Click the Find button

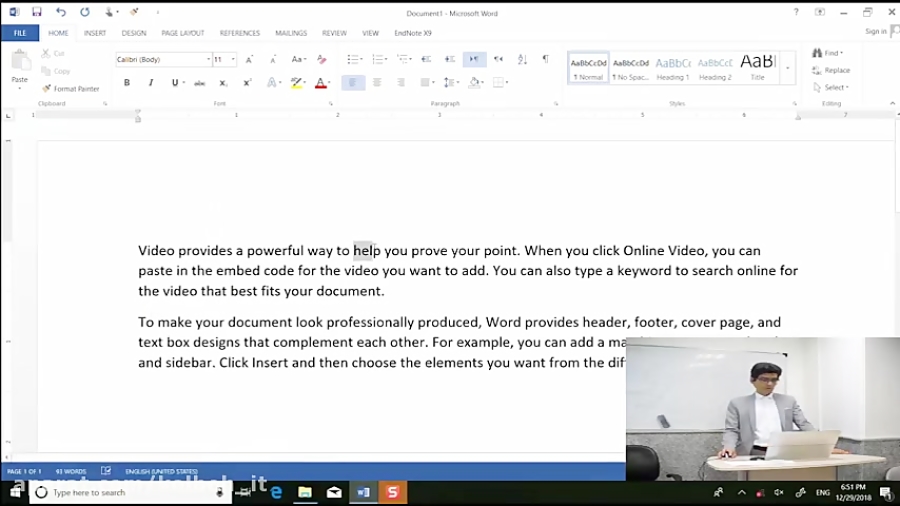pos(828,53)
